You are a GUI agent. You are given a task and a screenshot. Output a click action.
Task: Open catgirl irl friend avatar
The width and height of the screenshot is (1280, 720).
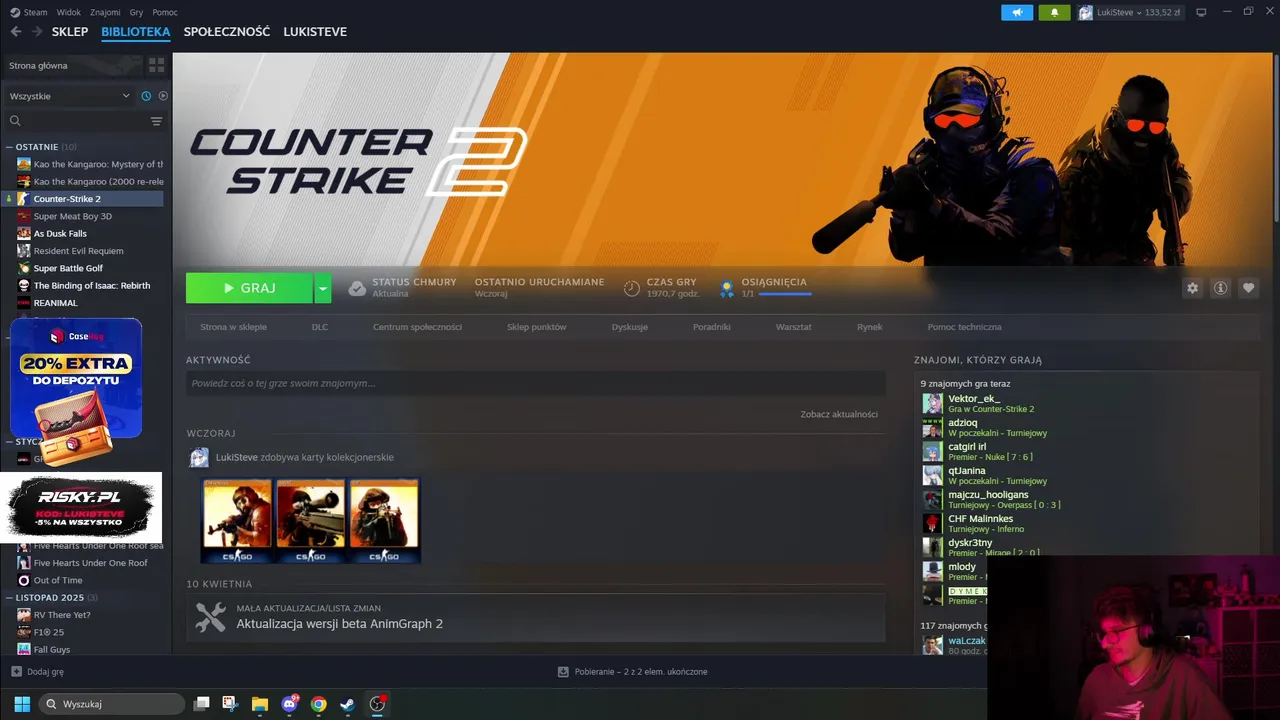932,451
